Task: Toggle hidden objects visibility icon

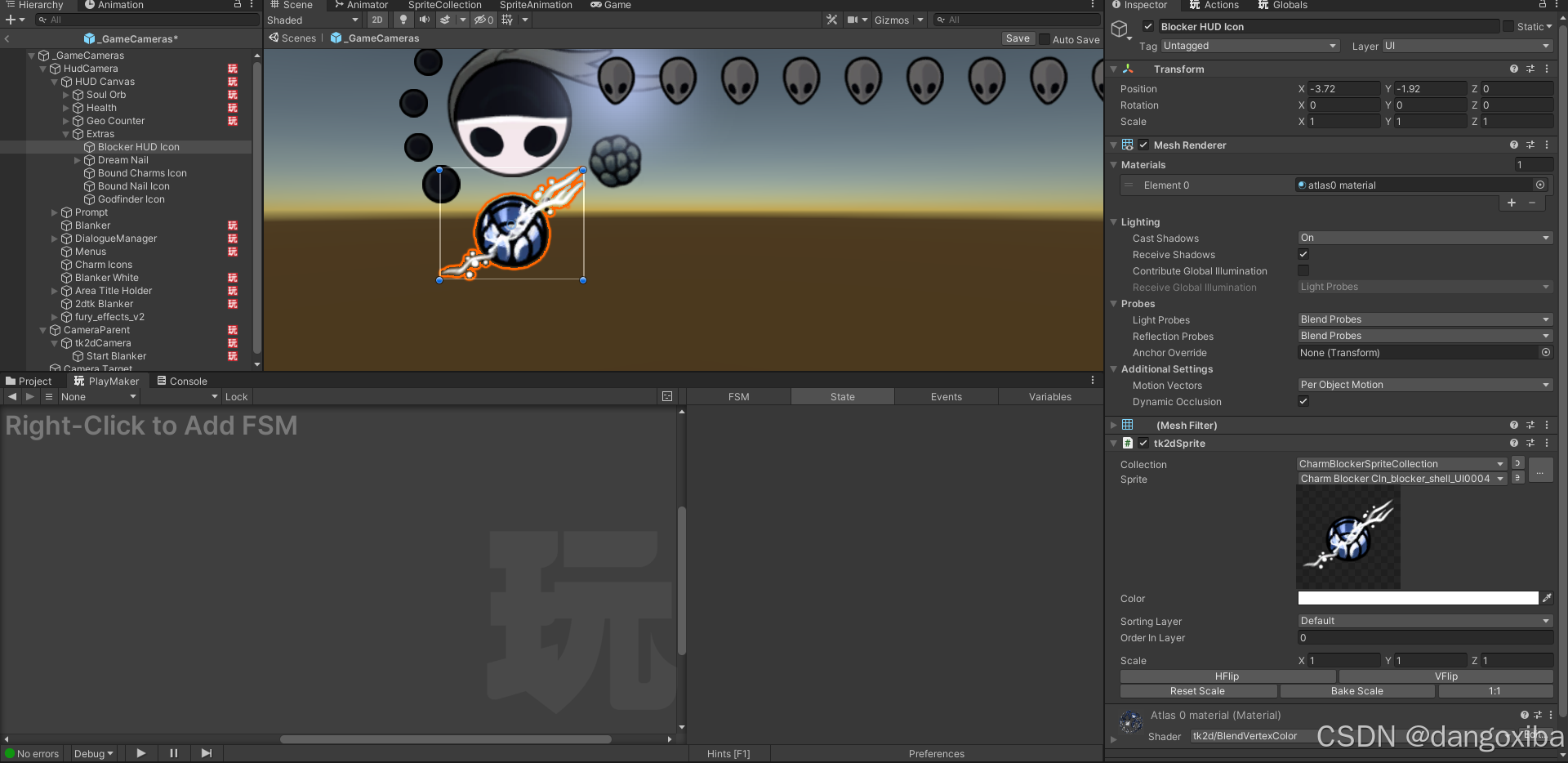Action: 484,20
